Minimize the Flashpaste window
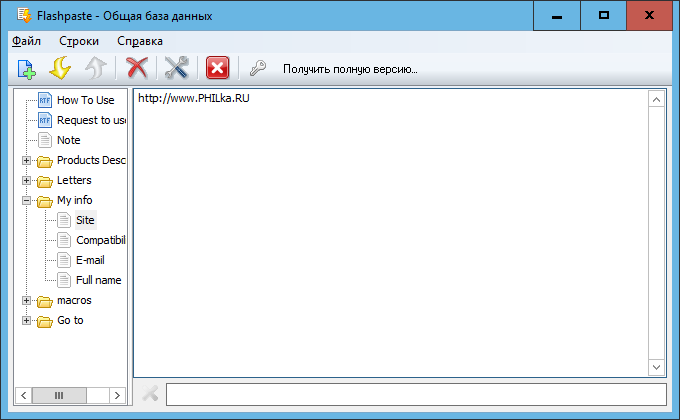The height and width of the screenshot is (420, 680). click(x=557, y=16)
